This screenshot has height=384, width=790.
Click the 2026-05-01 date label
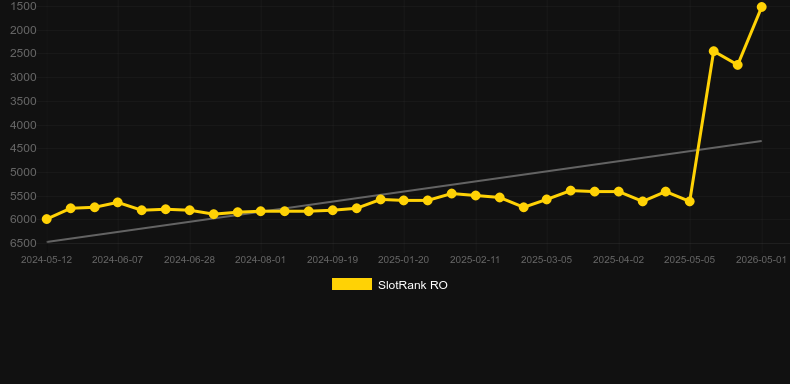tap(761, 260)
